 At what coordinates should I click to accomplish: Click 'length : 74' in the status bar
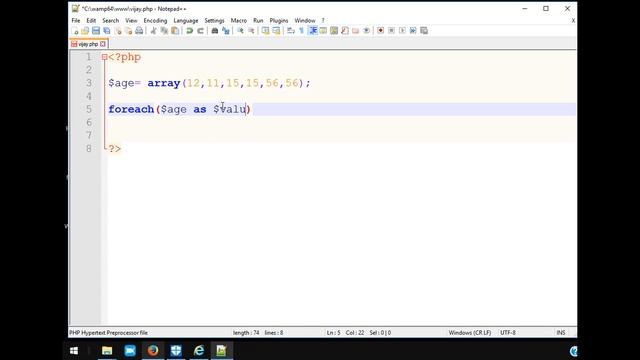click(x=246, y=333)
